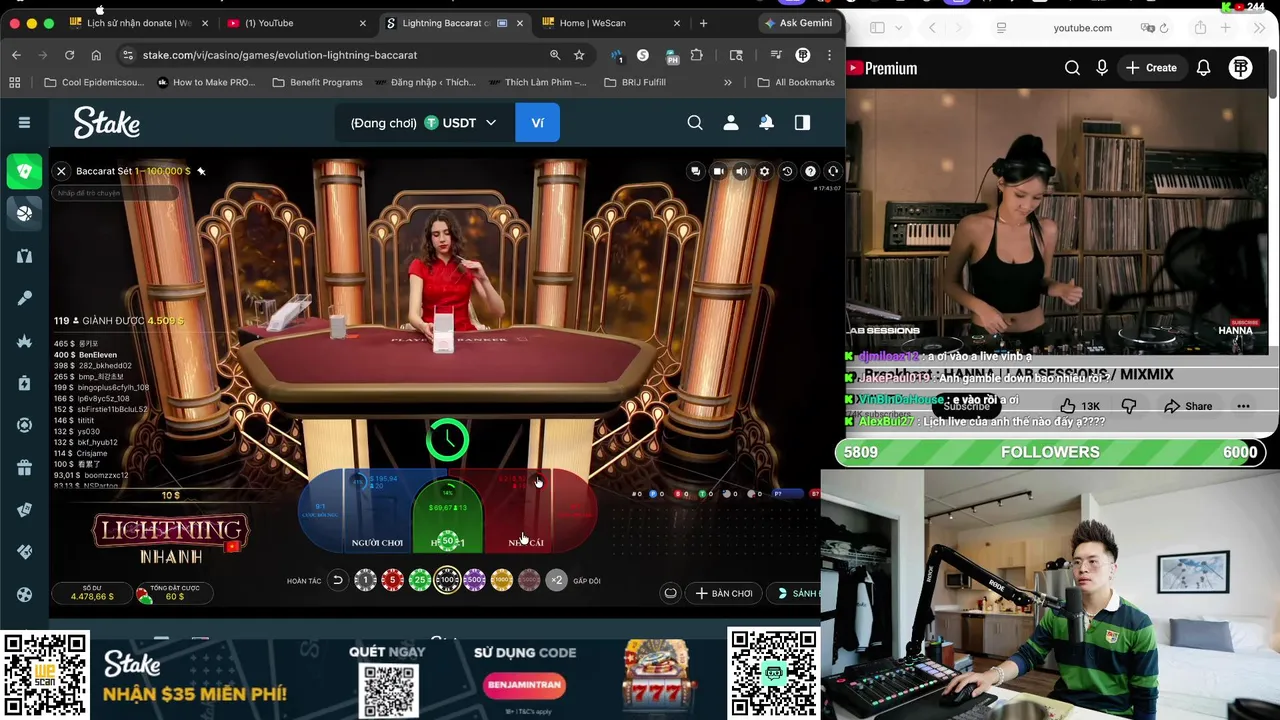The height and width of the screenshot is (720, 1280).
Task: Open the Chrome extensions puzzle icon
Action: coord(697,55)
